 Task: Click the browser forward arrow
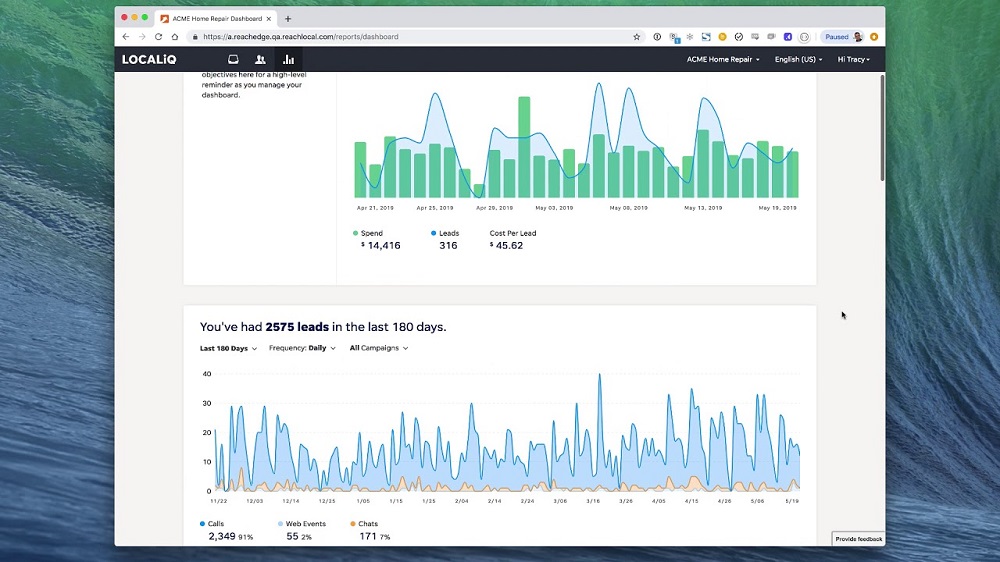(x=142, y=37)
